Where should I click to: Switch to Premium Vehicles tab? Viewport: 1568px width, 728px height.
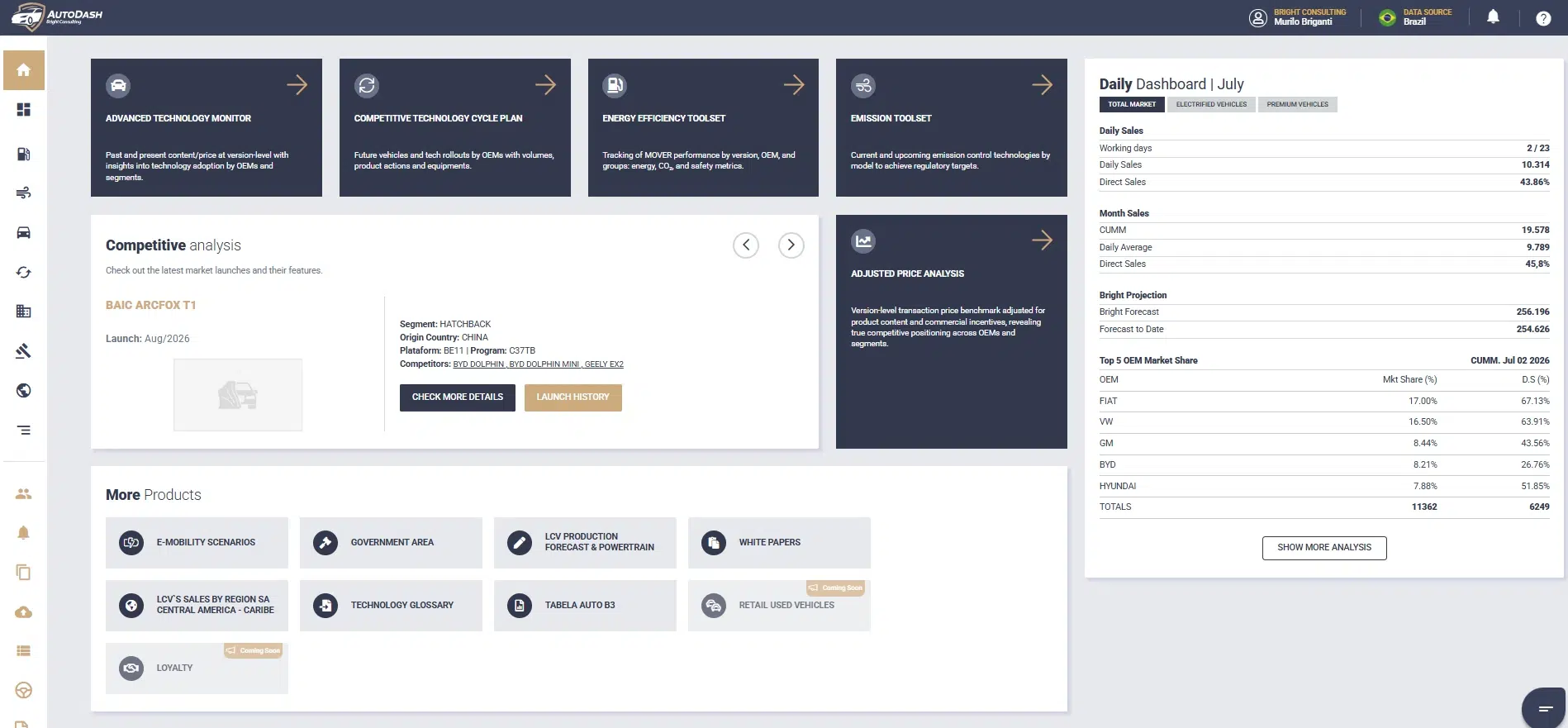click(1298, 104)
